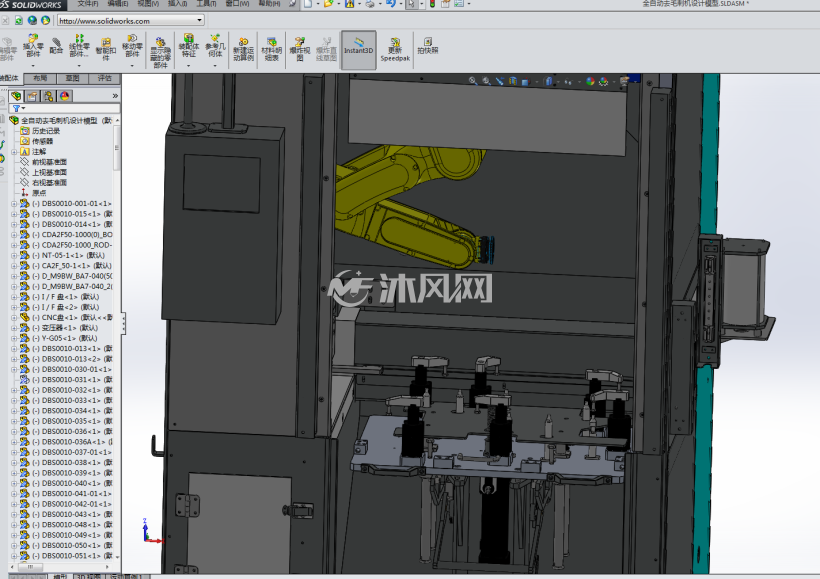The width and height of the screenshot is (820, 579).
Task: Select the CNC盘<1> component
Action: [72, 317]
